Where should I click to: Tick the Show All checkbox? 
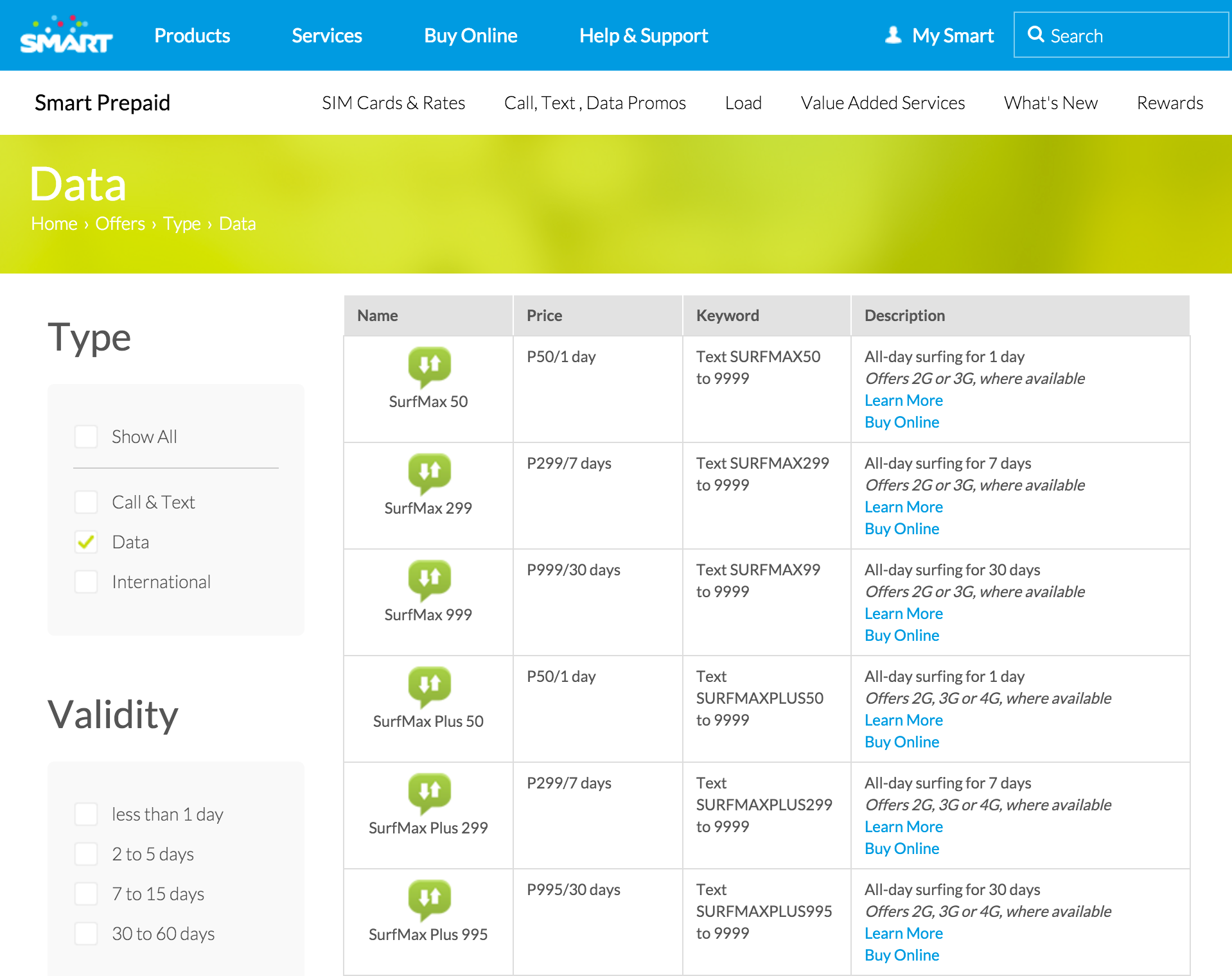click(86, 437)
